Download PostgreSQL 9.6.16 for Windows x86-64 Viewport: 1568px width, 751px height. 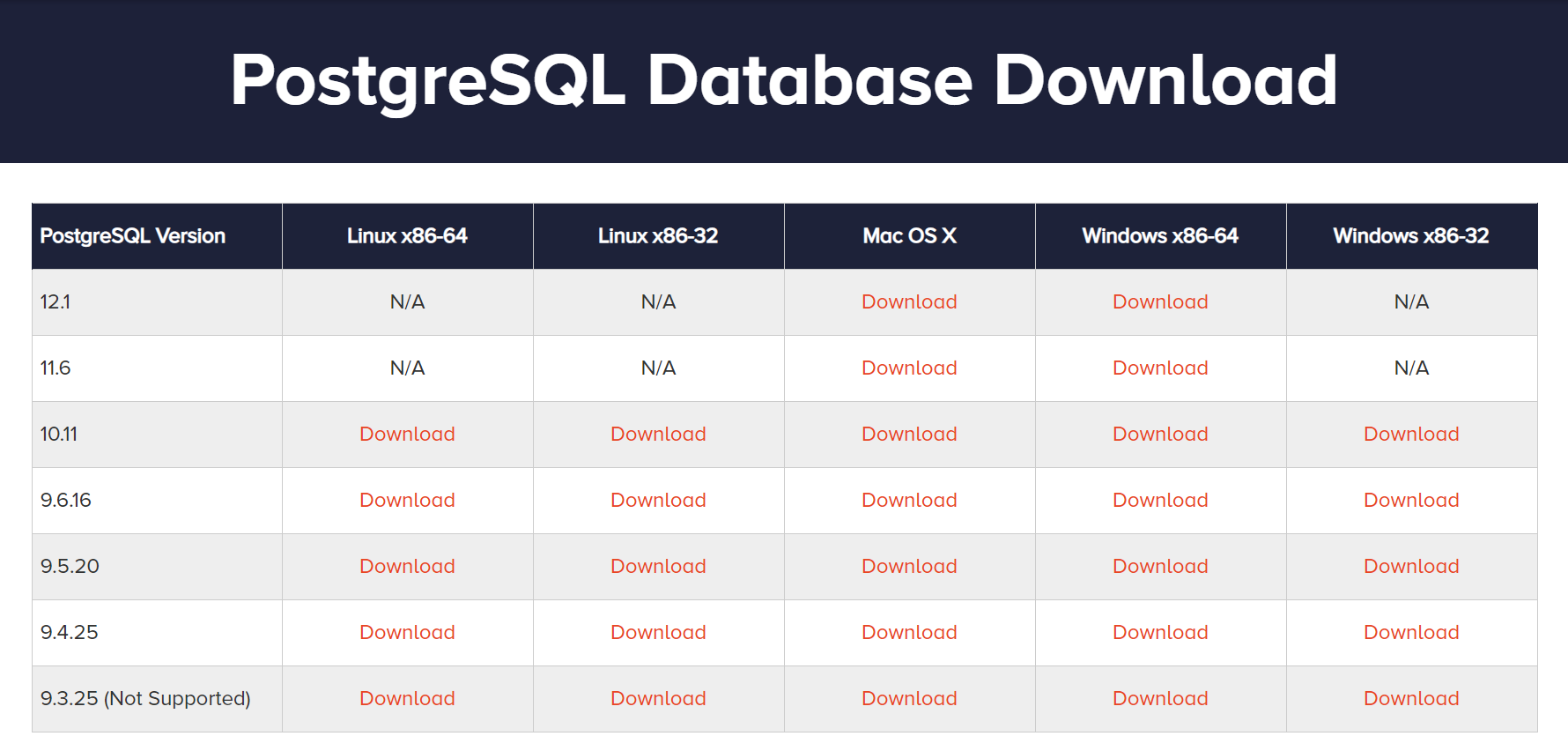click(1160, 500)
